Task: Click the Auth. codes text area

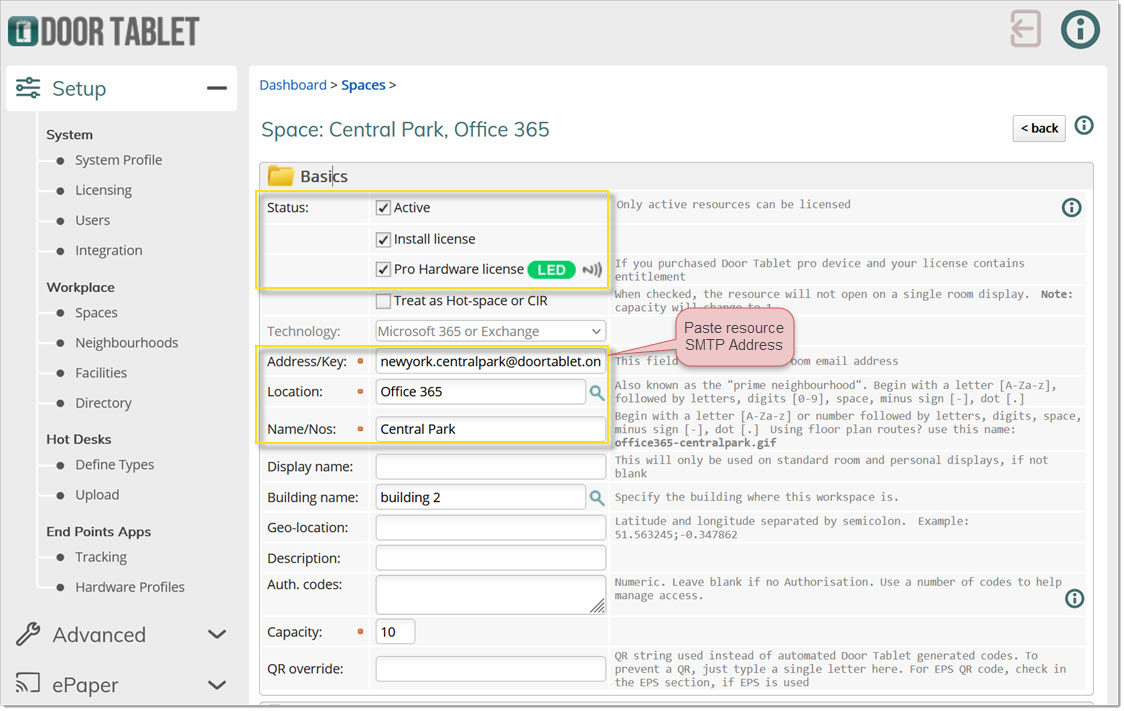Action: coord(490,594)
